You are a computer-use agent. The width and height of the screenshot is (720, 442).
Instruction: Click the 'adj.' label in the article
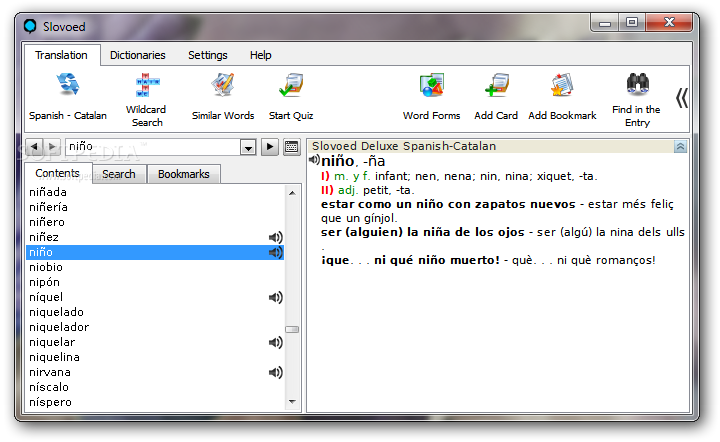(348, 190)
